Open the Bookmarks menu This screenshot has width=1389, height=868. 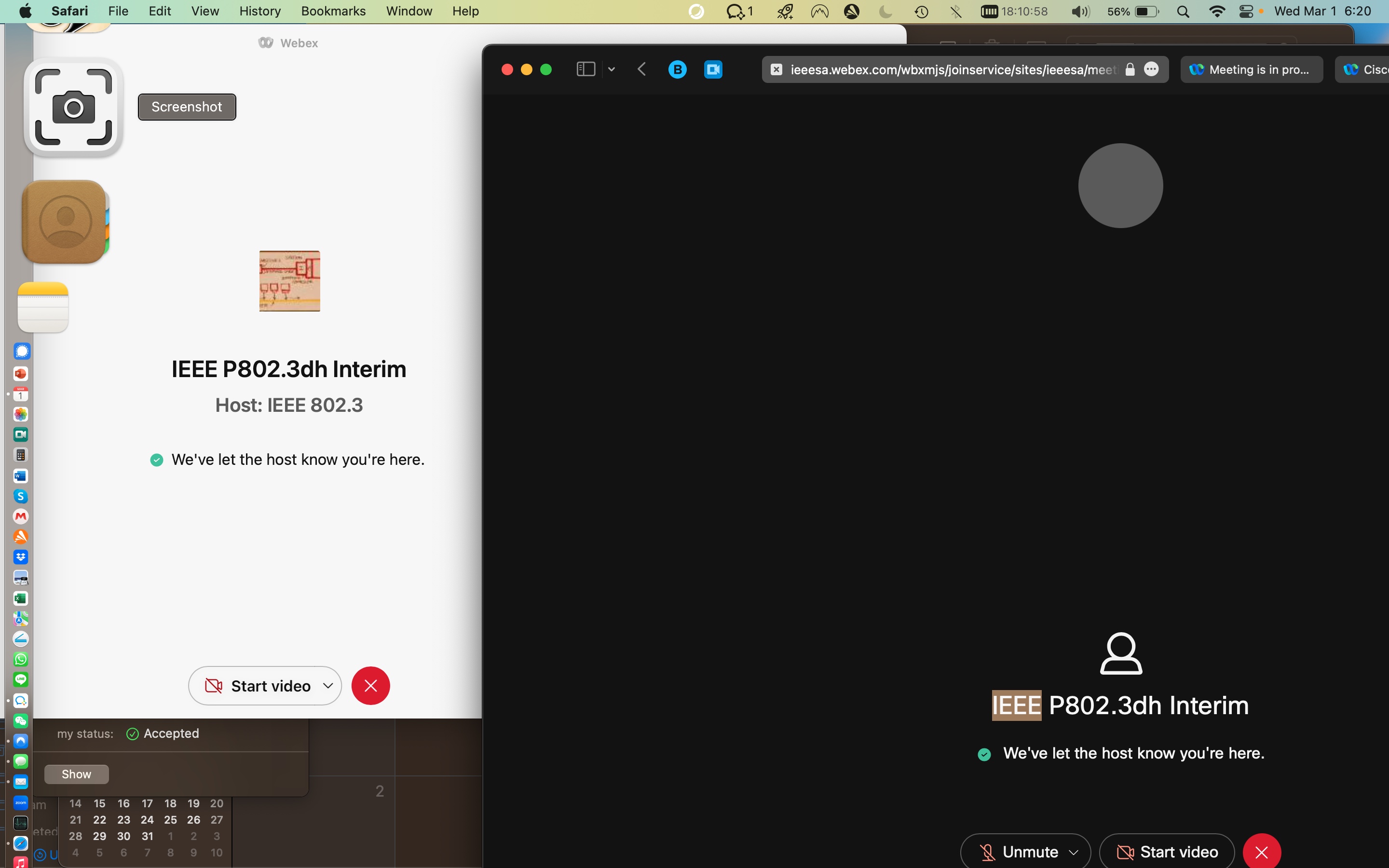(333, 12)
